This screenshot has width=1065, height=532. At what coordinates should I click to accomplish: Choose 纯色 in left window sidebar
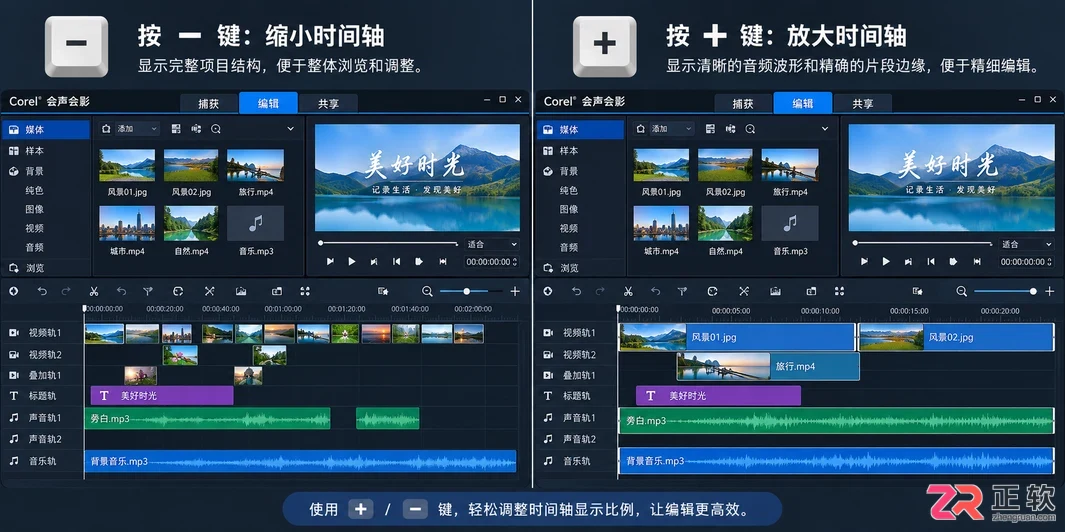tap(35, 190)
